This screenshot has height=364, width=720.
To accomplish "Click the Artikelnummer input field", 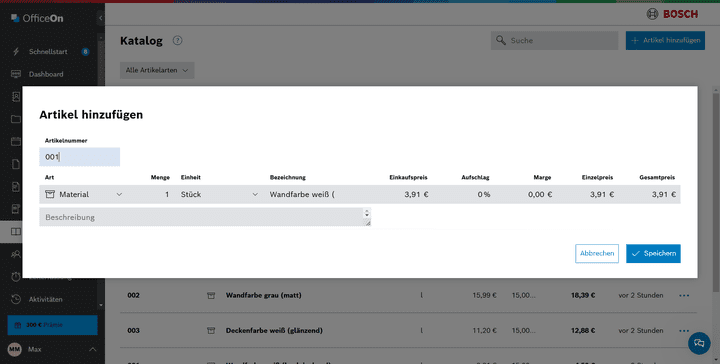I will pos(79,157).
